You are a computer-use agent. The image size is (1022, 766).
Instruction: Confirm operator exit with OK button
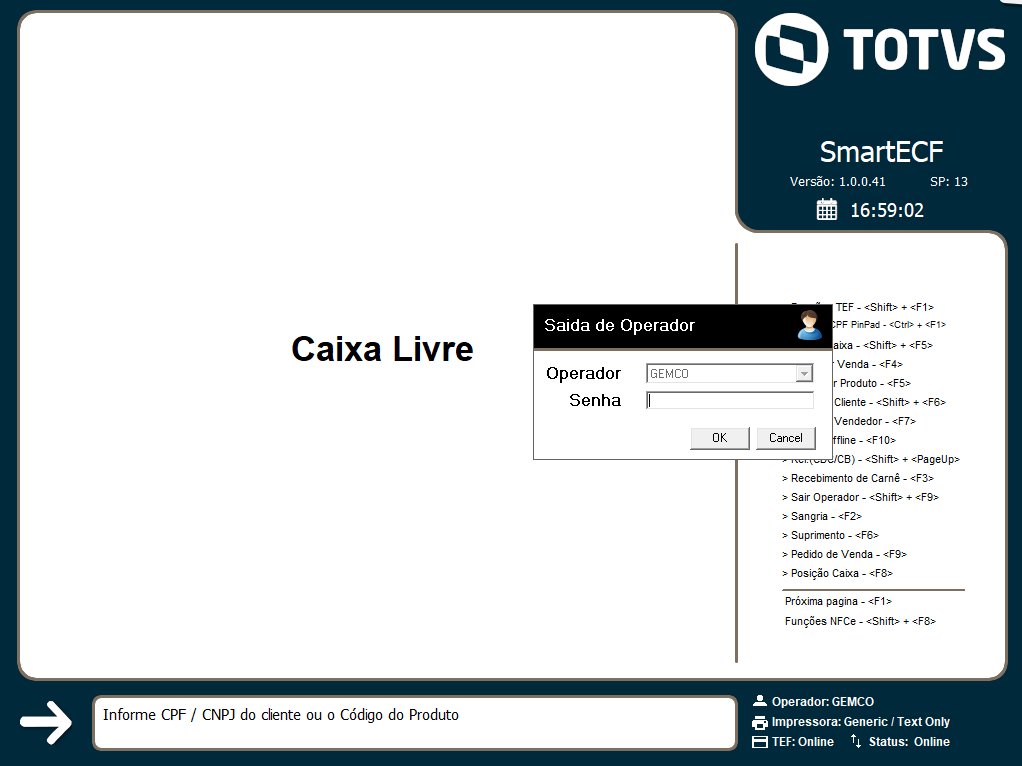point(720,438)
